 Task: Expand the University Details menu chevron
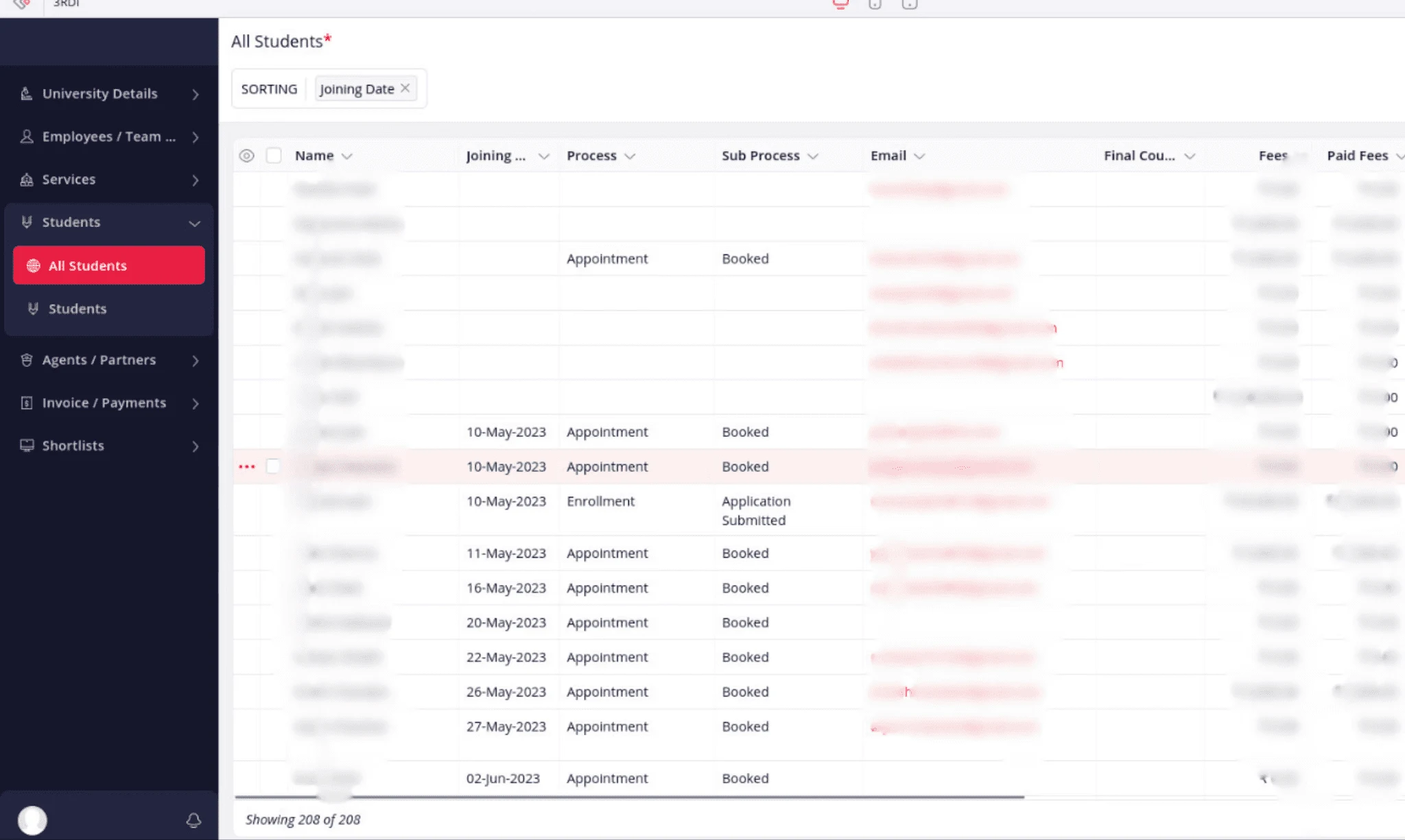(x=196, y=95)
